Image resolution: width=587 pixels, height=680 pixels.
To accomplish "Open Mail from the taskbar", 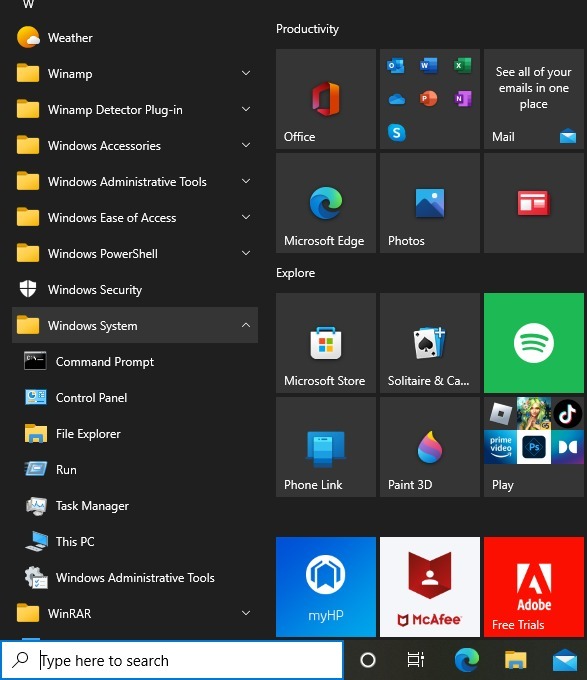I will tap(565, 660).
